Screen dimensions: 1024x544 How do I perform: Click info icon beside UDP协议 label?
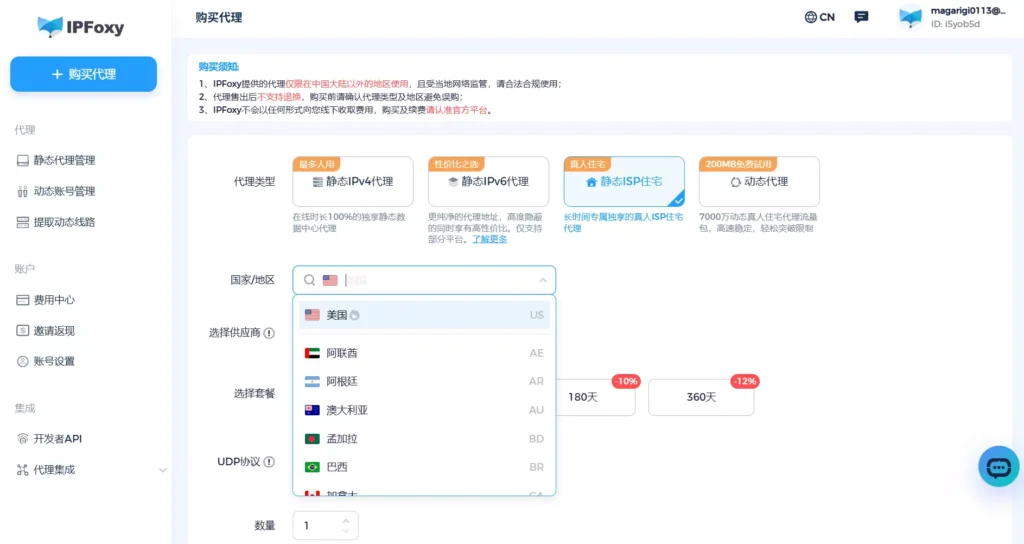pos(269,462)
